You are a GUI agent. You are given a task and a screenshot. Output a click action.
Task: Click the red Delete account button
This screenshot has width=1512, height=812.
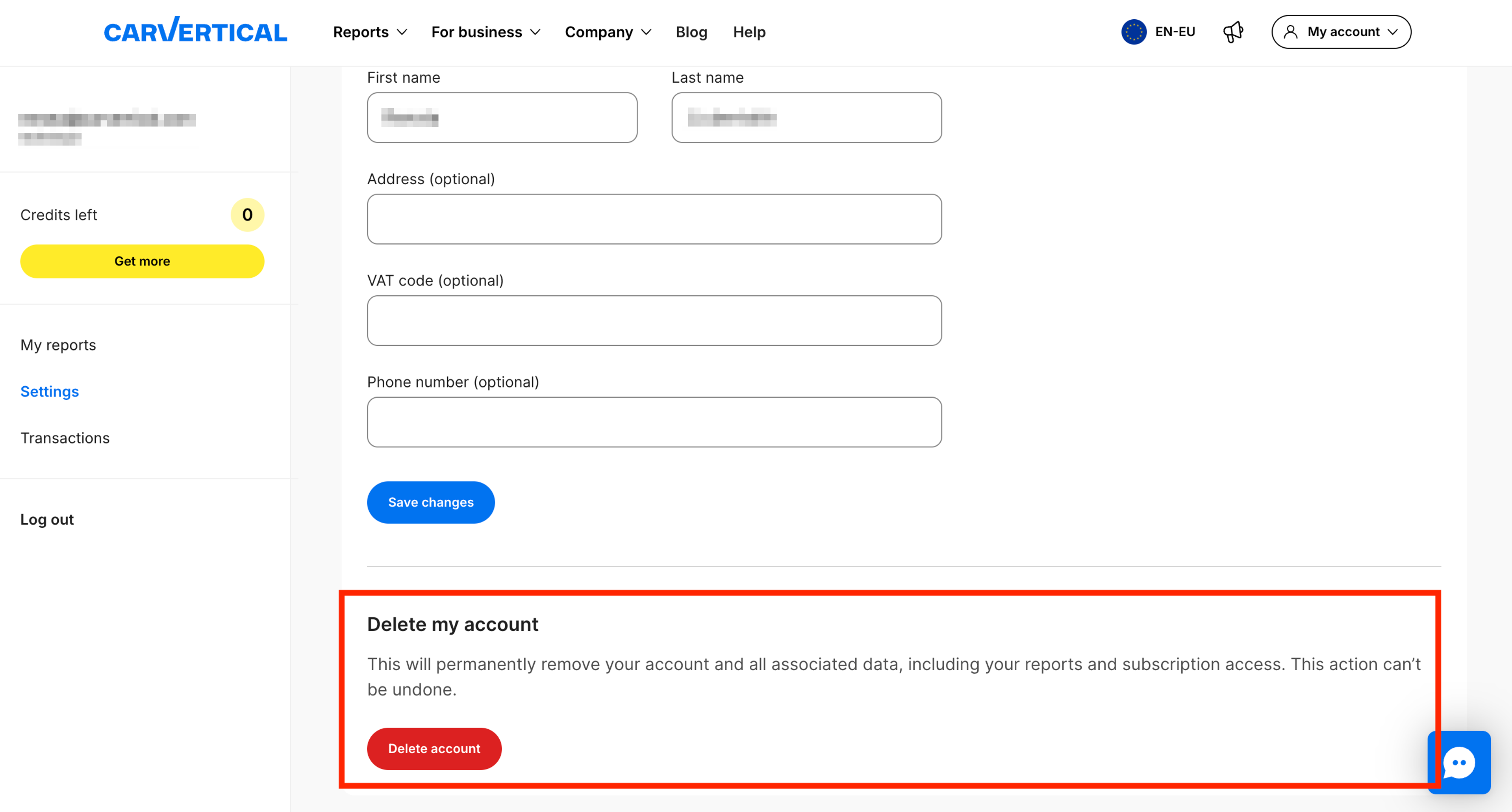pos(434,749)
